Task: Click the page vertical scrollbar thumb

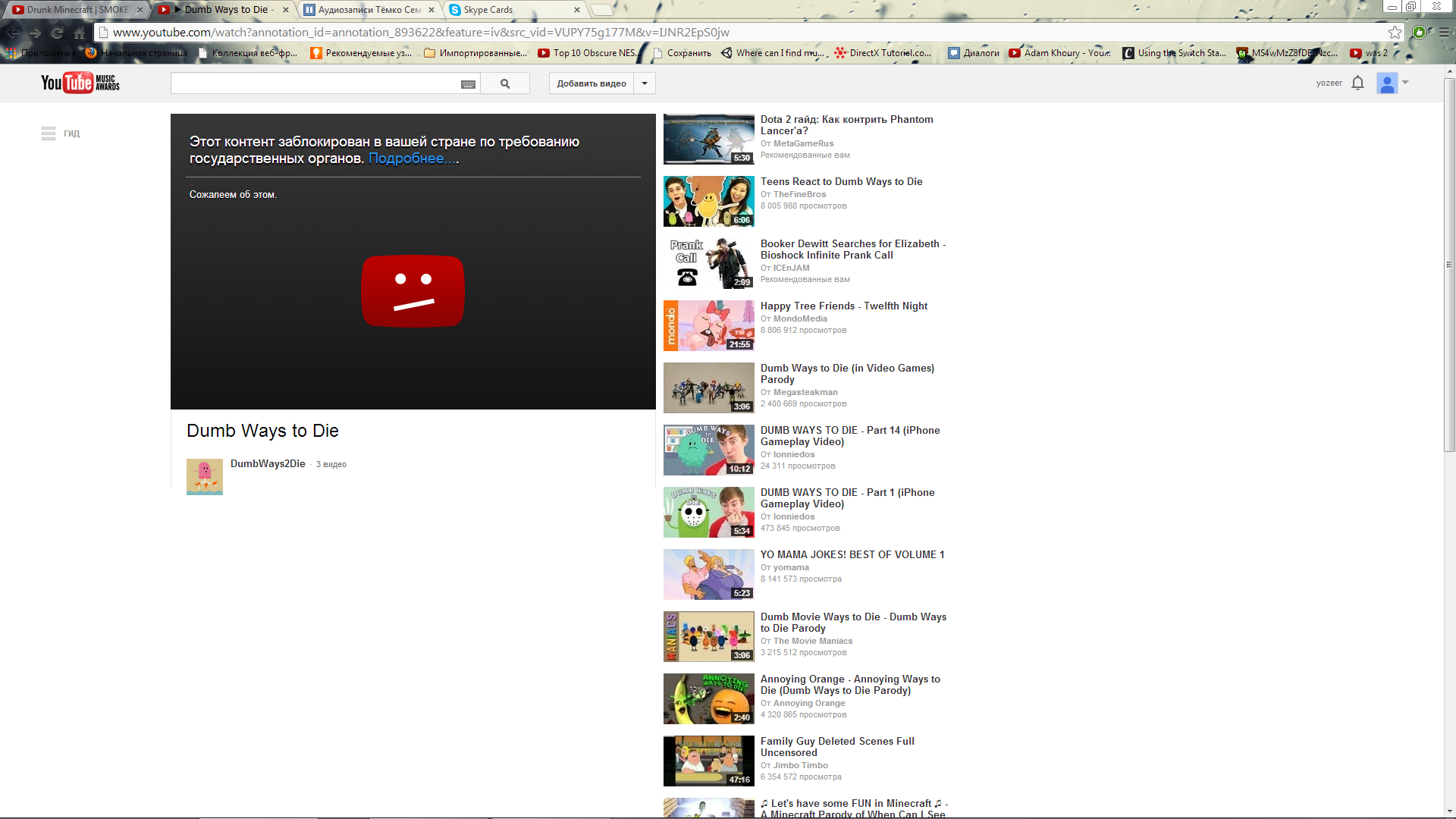Action: tap(1449, 265)
